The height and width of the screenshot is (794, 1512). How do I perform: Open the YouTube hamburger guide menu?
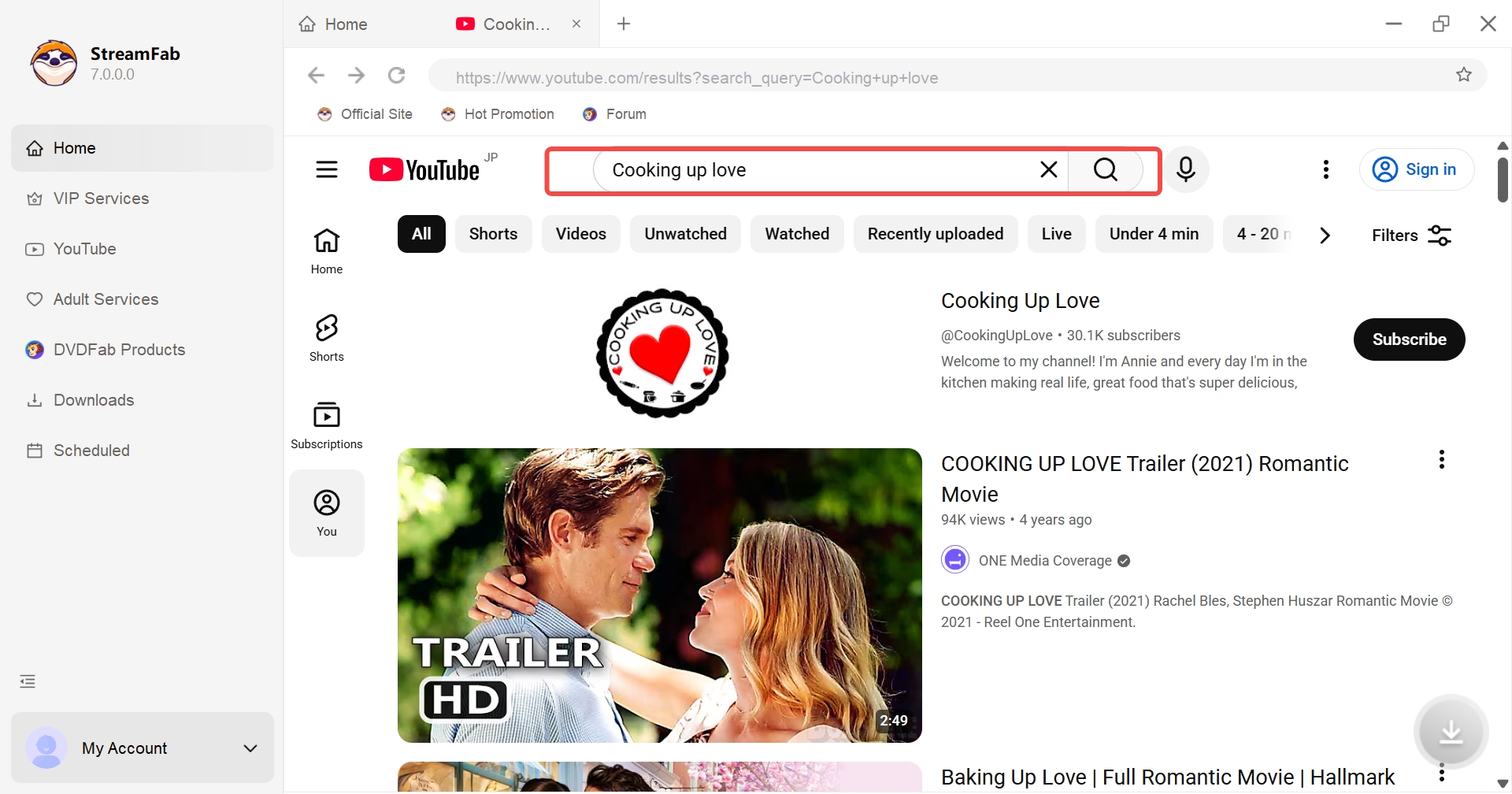point(327,169)
